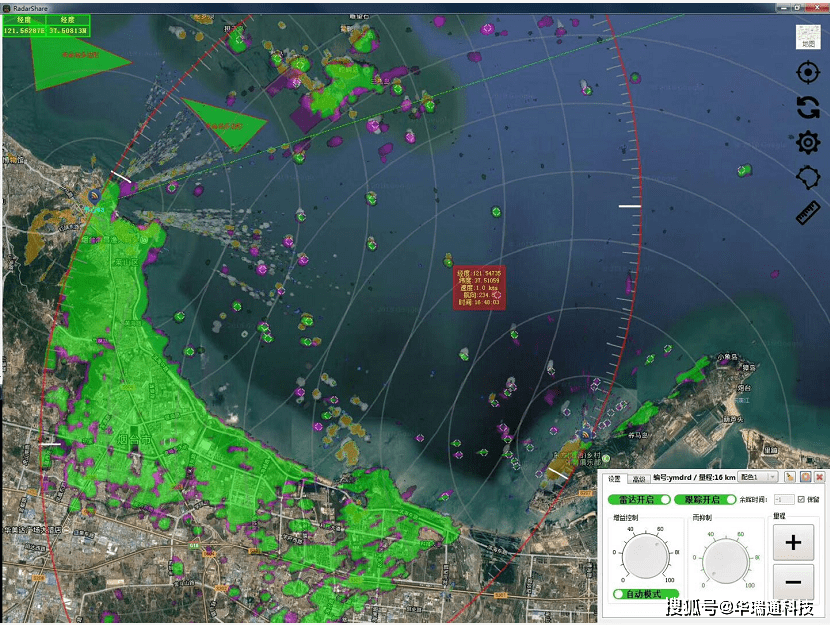The height and width of the screenshot is (625, 830).
Task: Click the broom clear icon in radar panel
Action: point(790,477)
